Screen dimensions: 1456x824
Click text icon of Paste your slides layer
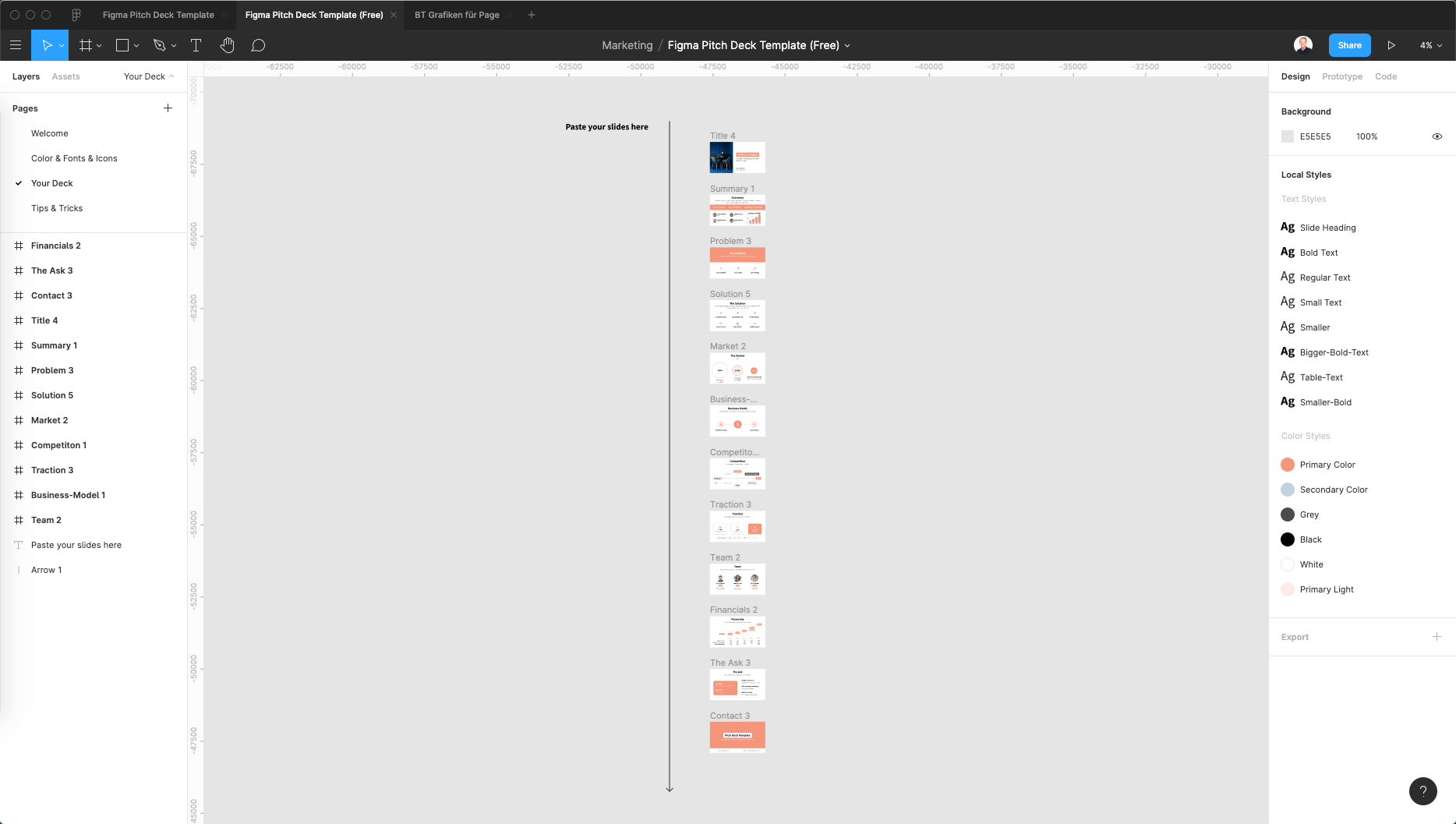19,545
